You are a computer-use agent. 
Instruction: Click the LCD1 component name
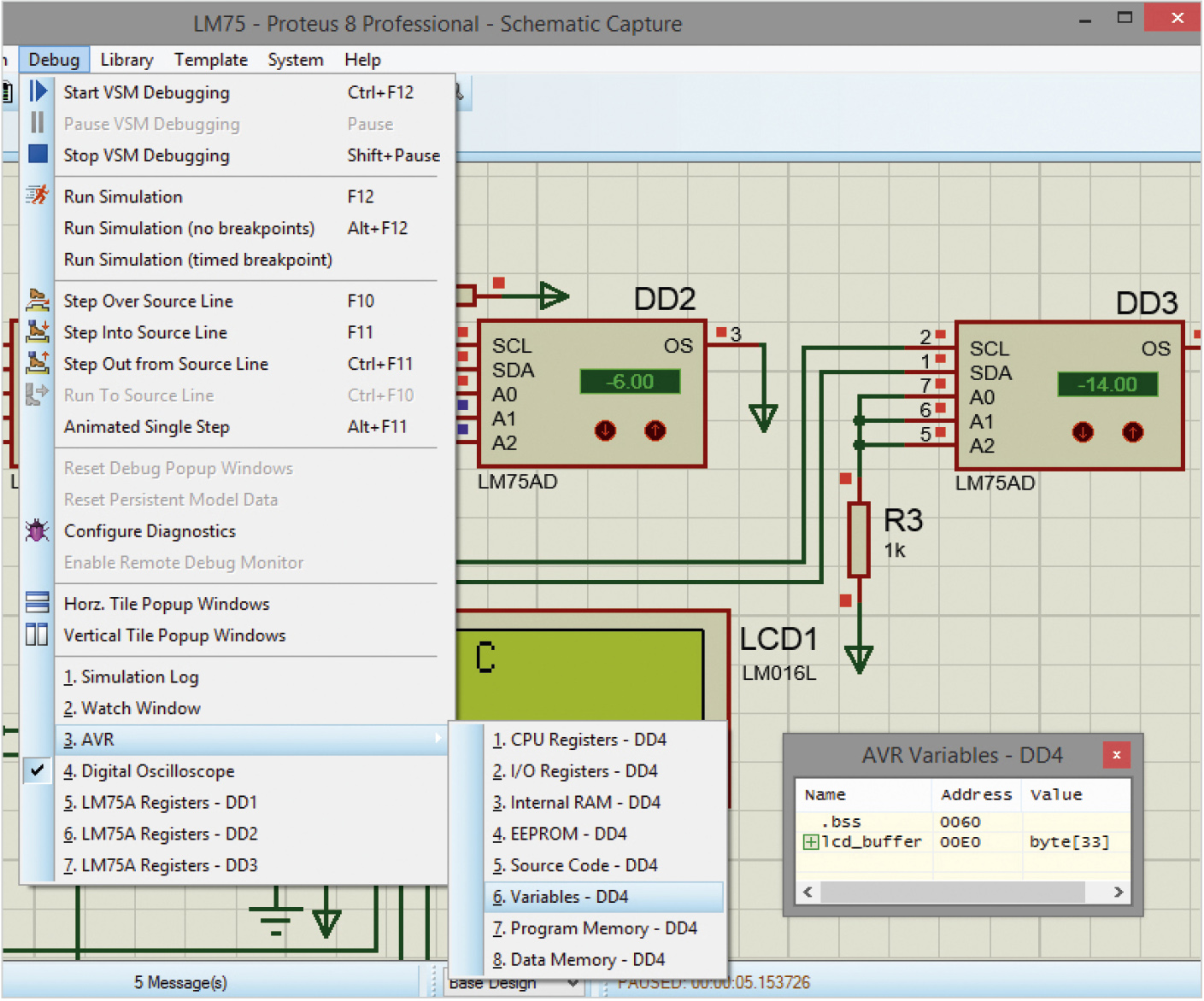(778, 639)
